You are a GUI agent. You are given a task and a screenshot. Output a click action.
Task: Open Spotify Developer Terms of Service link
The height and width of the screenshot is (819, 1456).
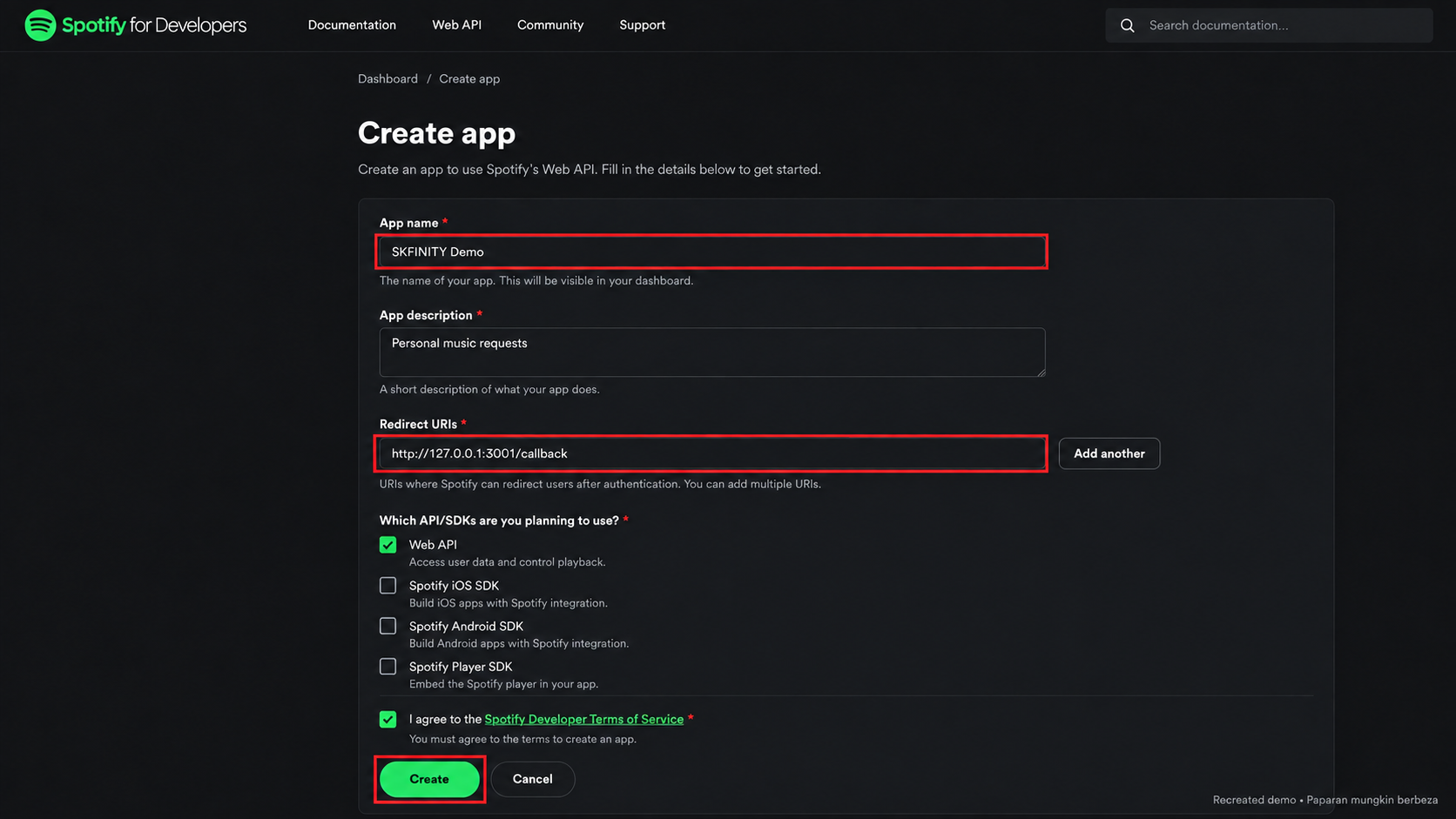click(x=584, y=719)
